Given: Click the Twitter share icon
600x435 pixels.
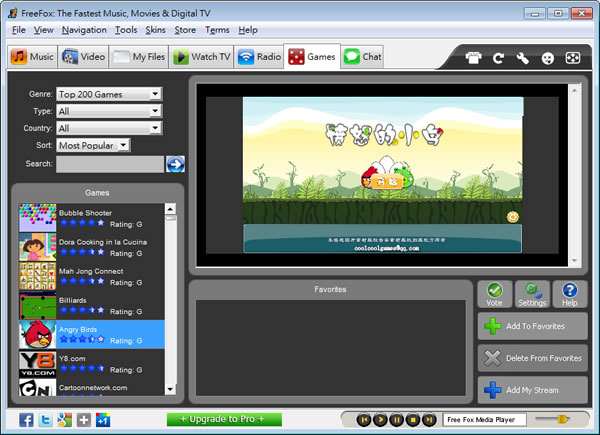Looking at the screenshot, I should (x=46, y=419).
